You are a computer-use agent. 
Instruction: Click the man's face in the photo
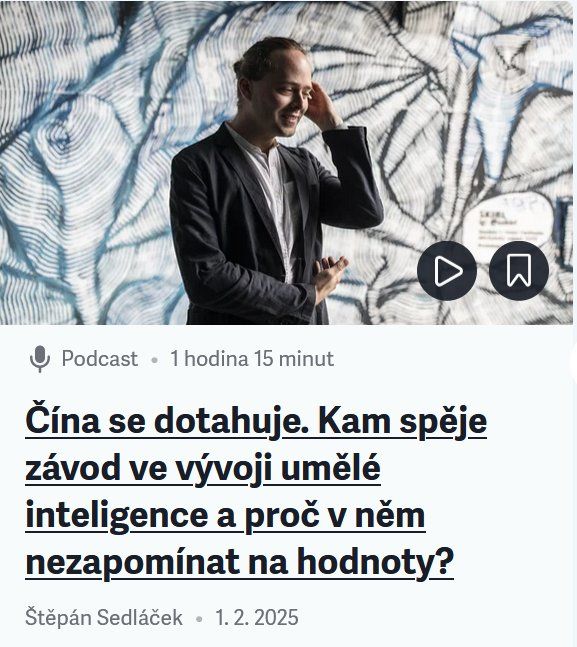tap(283, 97)
